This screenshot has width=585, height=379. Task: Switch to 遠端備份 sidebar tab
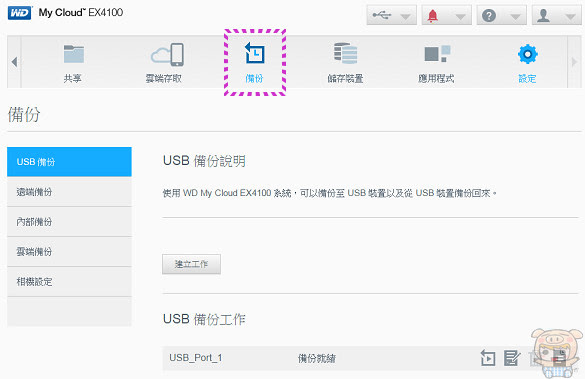coord(69,192)
